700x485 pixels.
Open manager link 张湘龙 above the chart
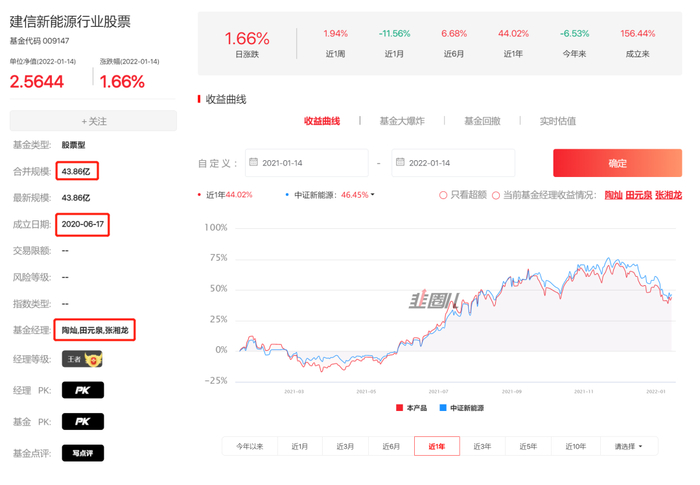tap(668, 195)
